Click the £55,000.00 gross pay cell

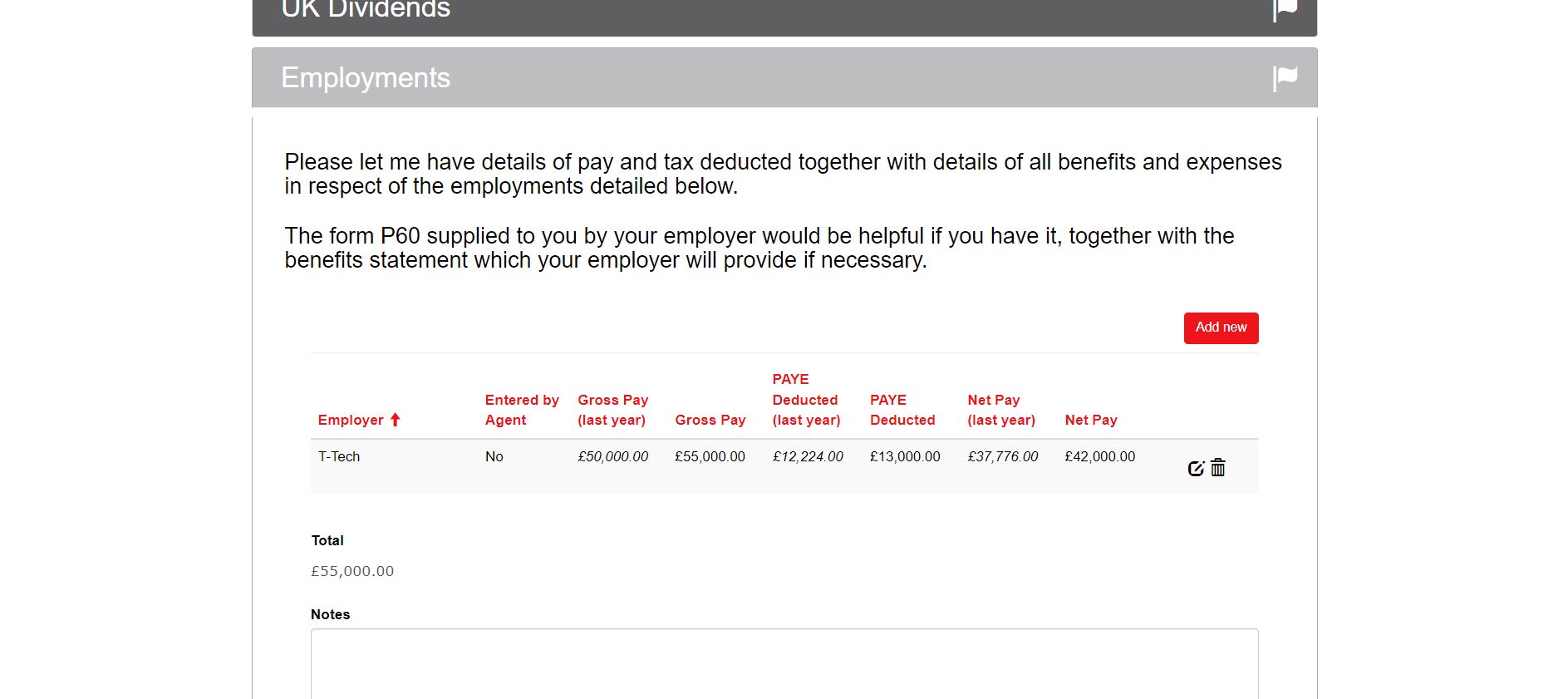pos(710,456)
